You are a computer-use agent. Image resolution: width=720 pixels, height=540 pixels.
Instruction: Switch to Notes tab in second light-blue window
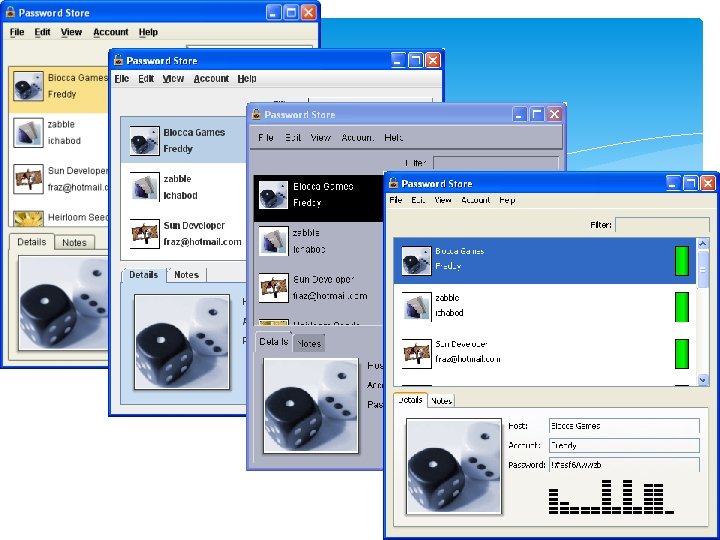186,275
